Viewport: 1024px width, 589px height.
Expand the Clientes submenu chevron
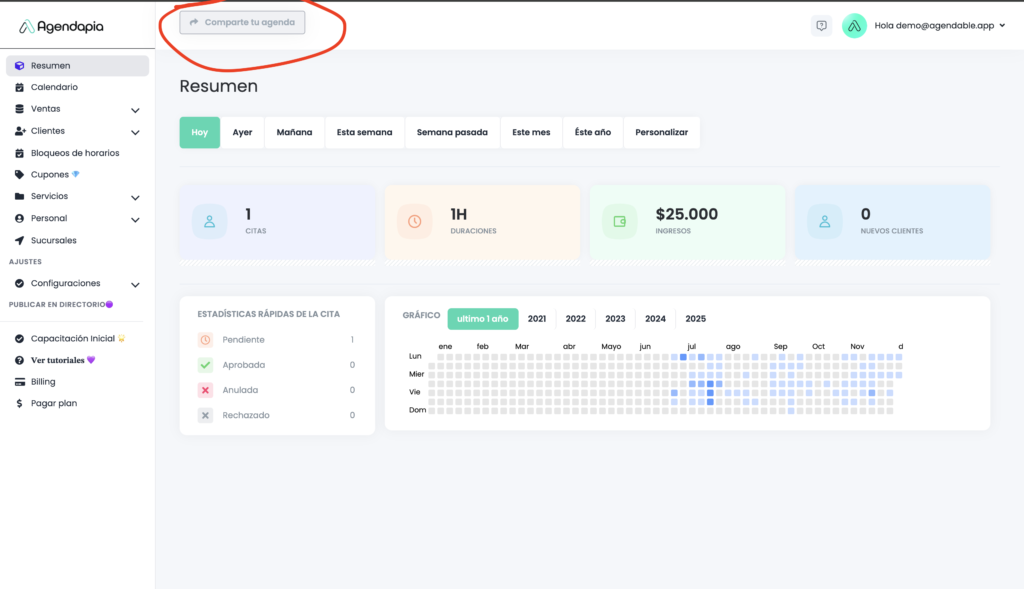135,131
